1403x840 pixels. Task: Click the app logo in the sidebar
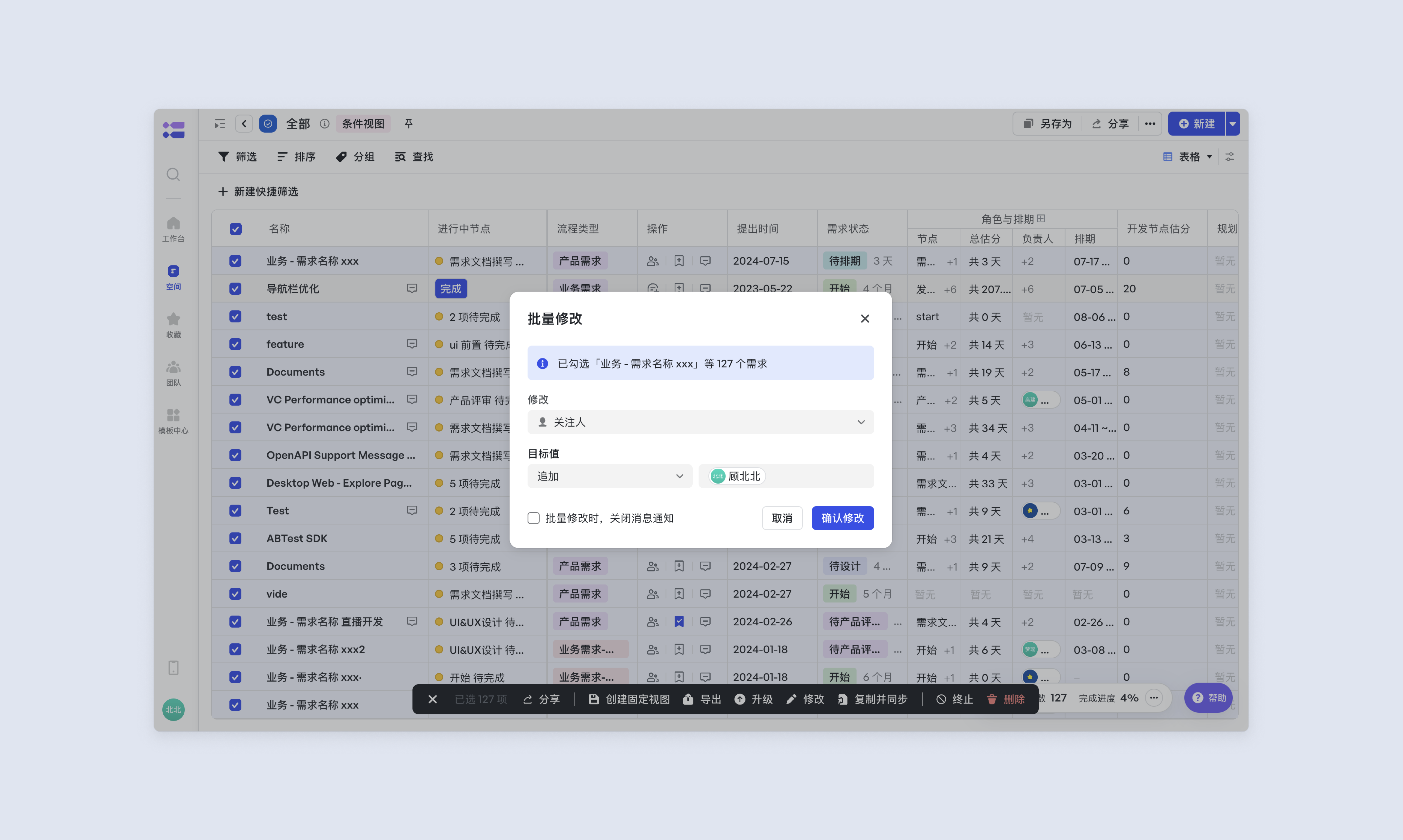click(173, 130)
